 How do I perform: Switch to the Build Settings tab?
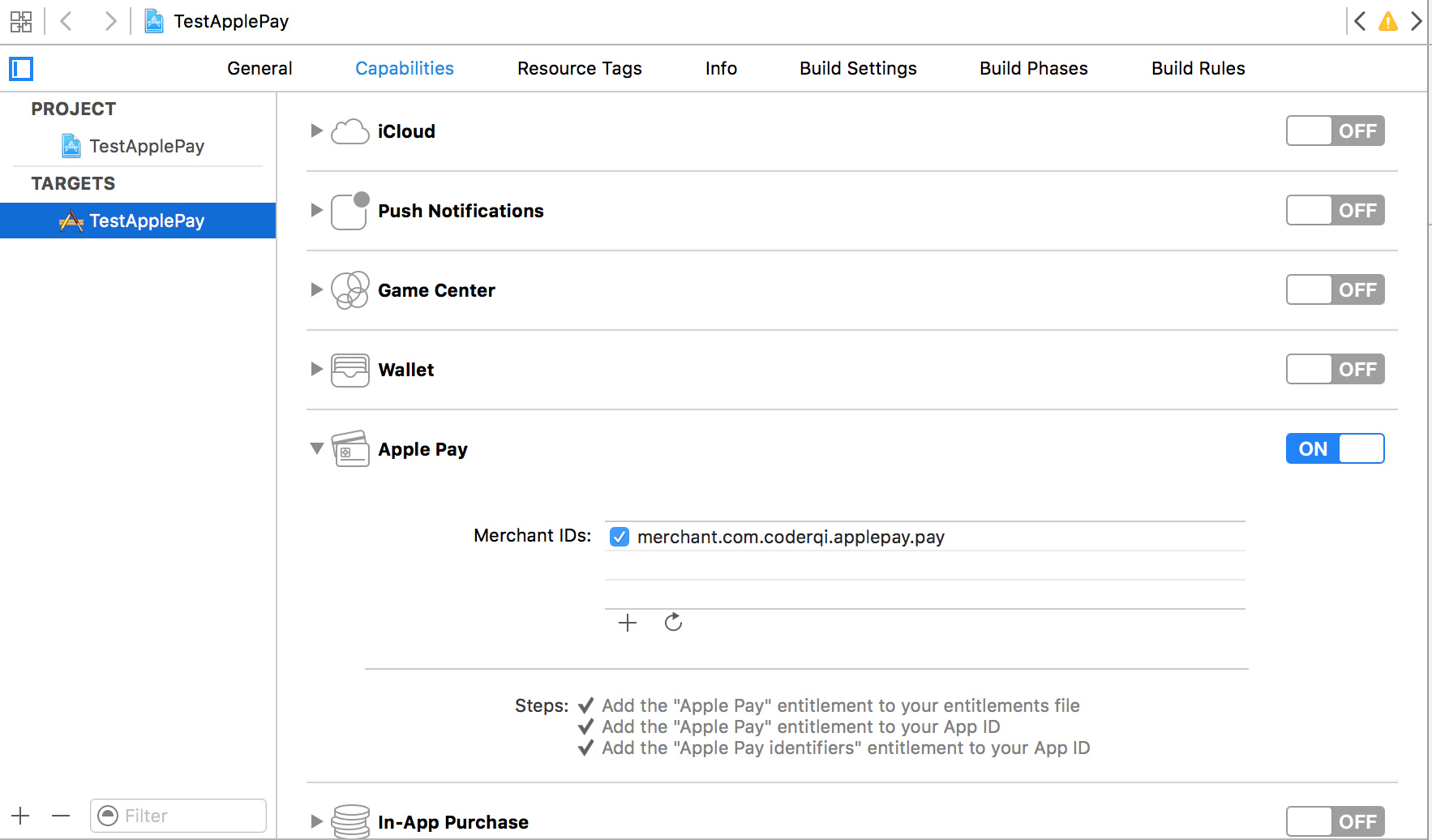point(858,69)
